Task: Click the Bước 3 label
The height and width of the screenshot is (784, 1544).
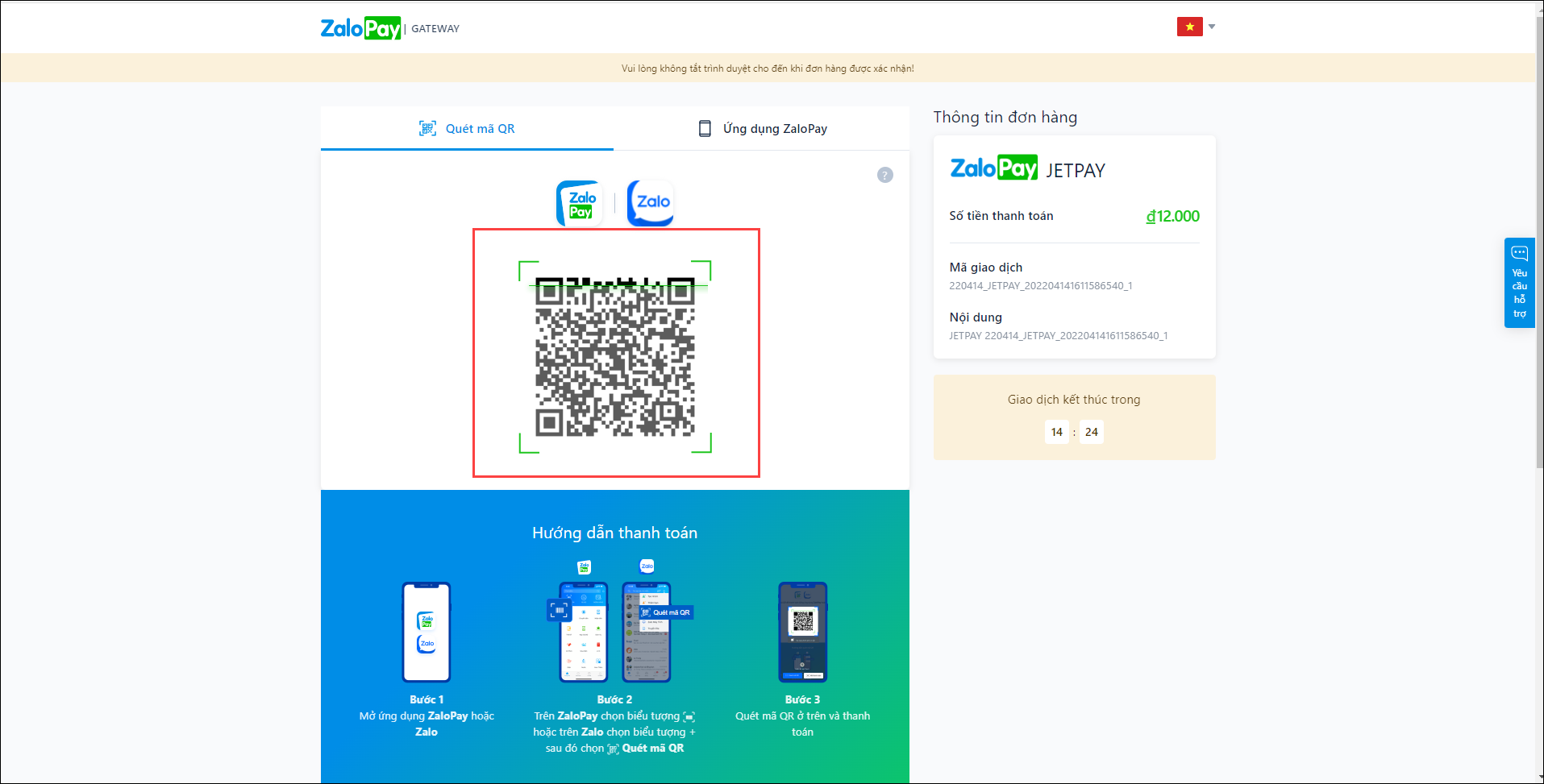Action: click(x=803, y=699)
